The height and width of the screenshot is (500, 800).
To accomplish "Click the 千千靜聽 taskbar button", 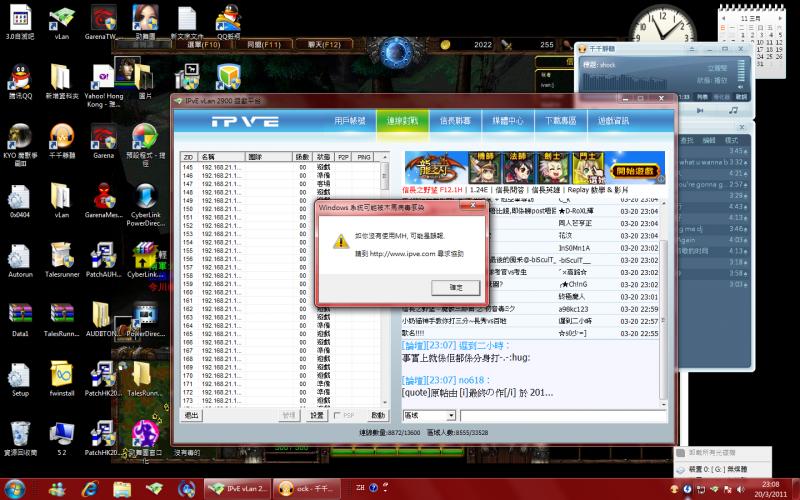I will point(306,489).
